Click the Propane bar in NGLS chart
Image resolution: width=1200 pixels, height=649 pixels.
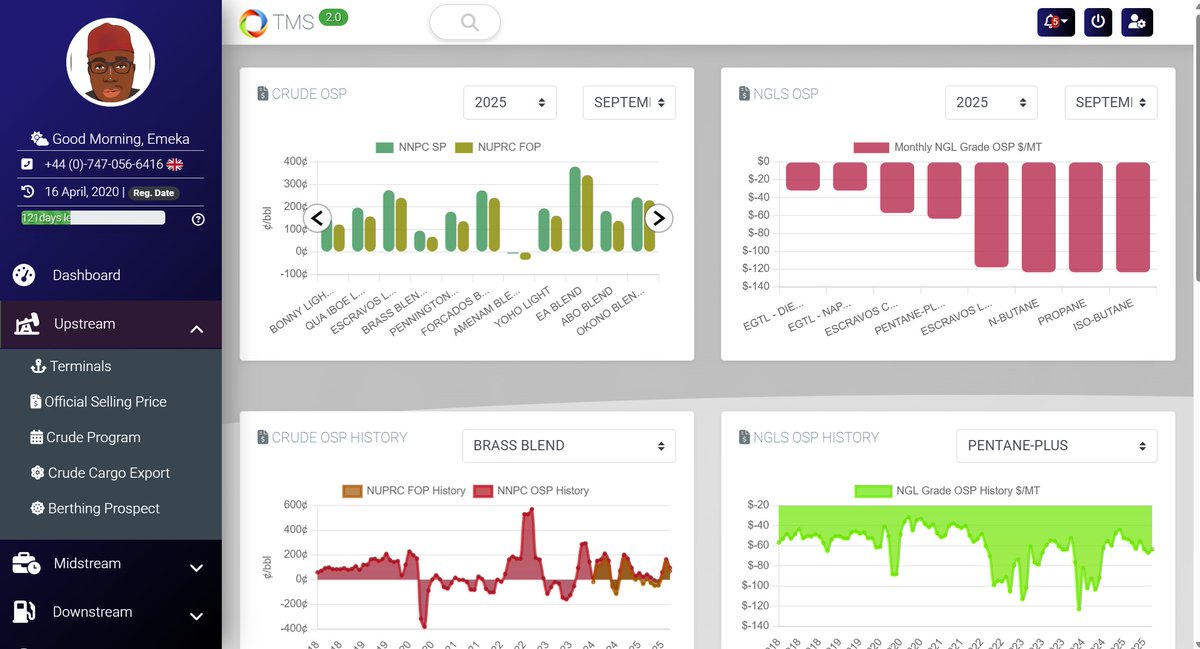1086,217
